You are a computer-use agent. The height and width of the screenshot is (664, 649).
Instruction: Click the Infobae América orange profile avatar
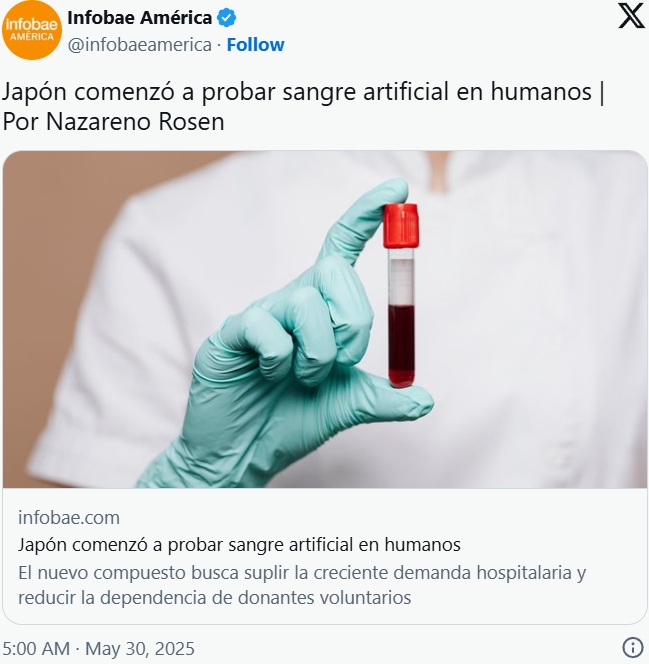(32, 30)
